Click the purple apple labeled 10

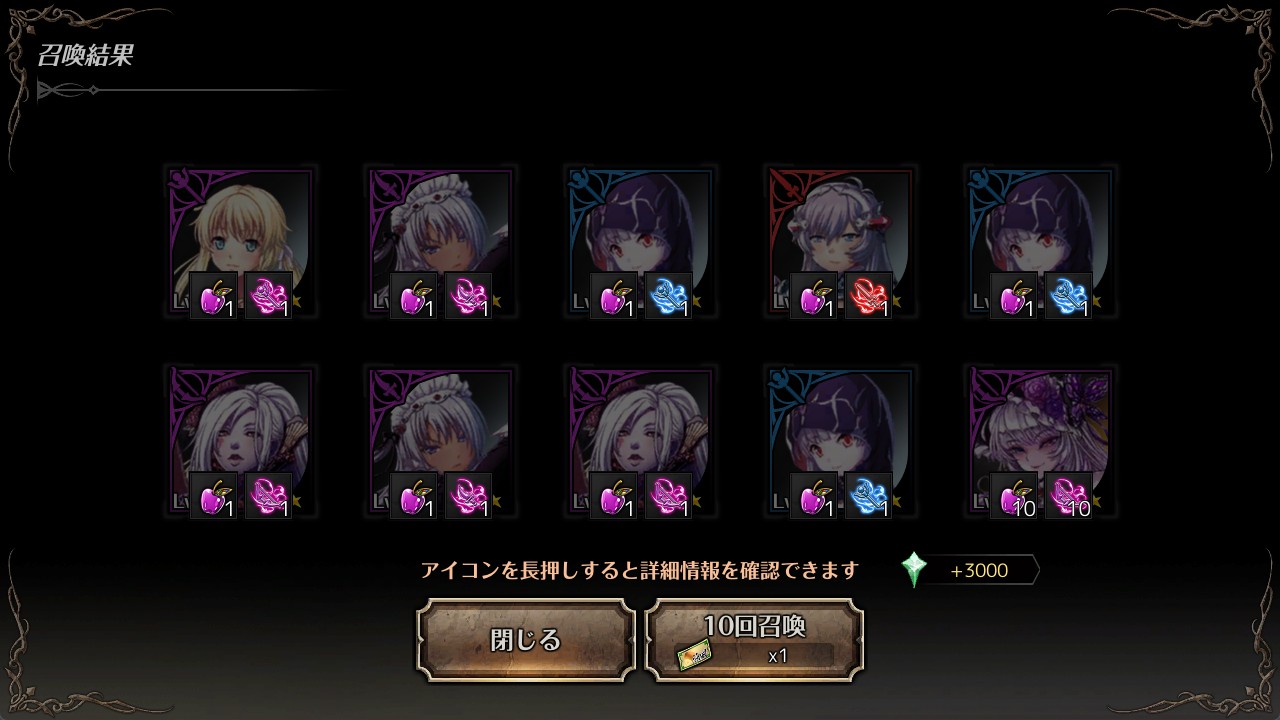coord(1013,495)
